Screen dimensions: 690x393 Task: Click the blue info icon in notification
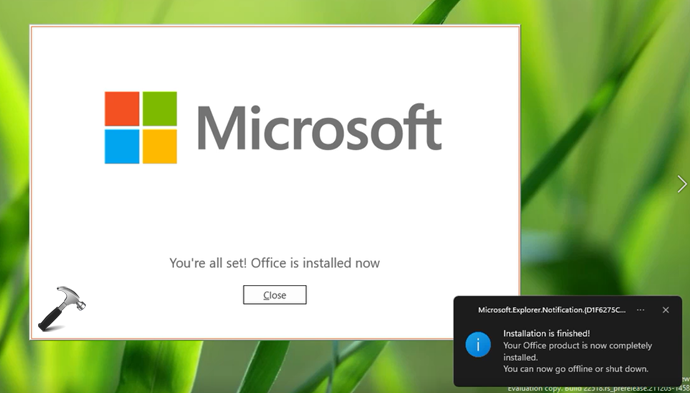click(x=478, y=344)
